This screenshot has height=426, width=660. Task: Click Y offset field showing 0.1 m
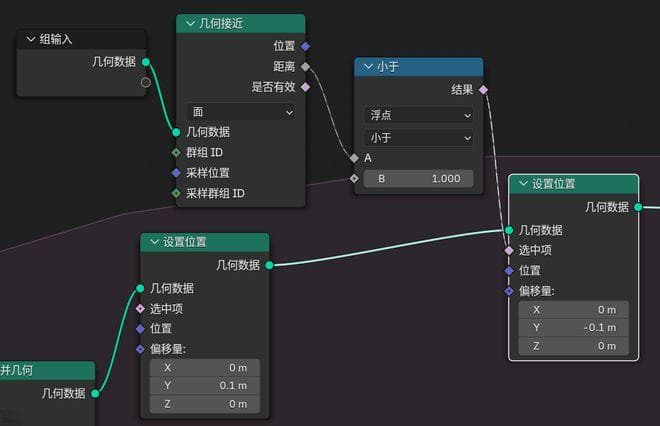coord(205,386)
